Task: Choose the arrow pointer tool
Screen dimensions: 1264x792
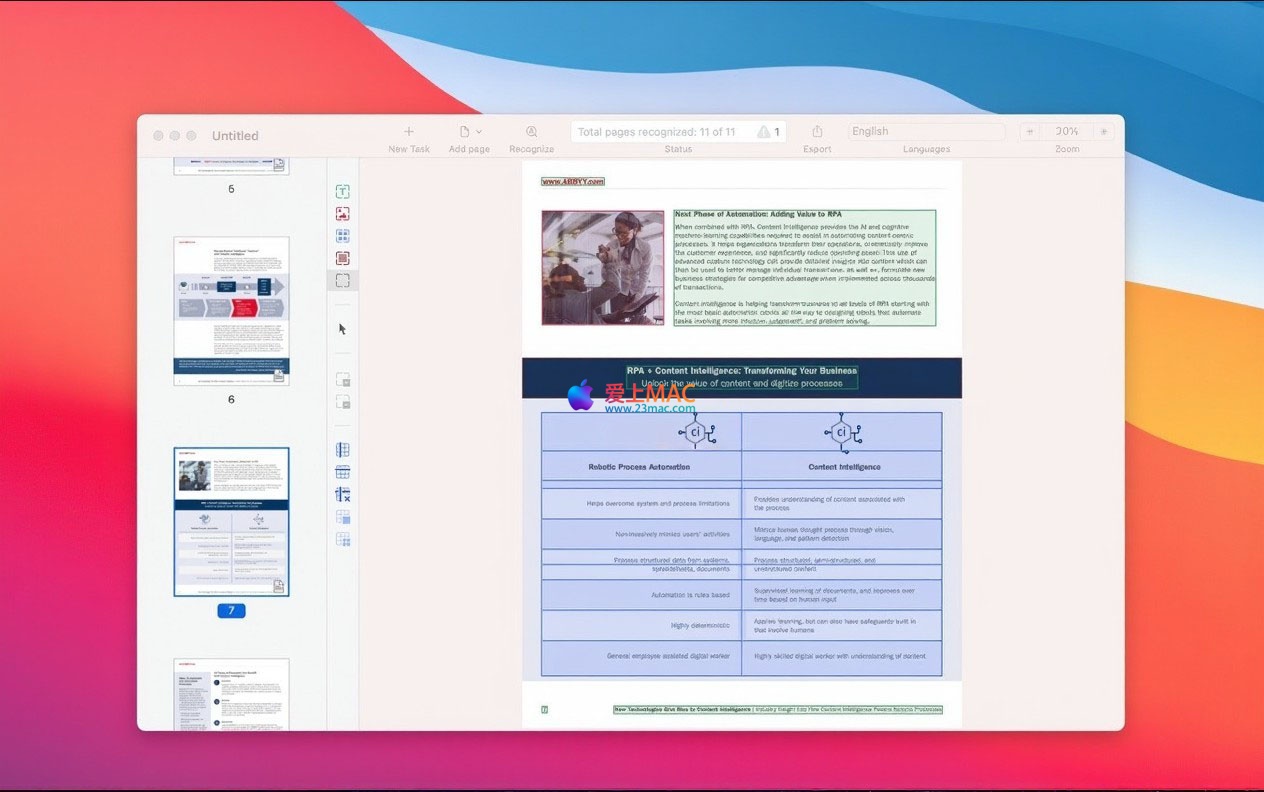Action: coord(342,329)
